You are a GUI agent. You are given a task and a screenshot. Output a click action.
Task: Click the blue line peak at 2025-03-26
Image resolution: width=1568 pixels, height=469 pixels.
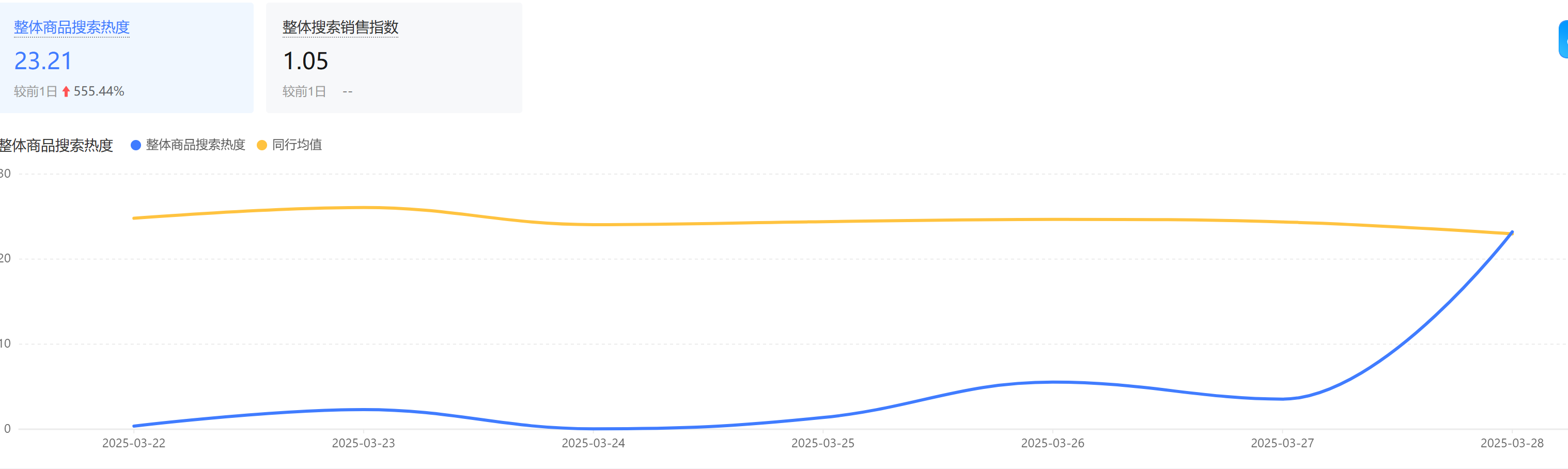[x=1053, y=382]
